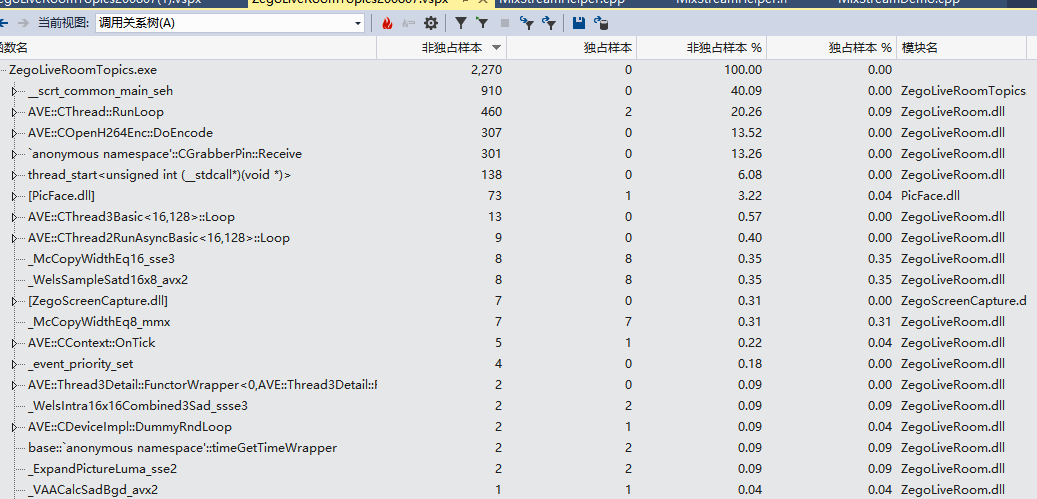The height and width of the screenshot is (499, 1037).
Task: Click the 20.26 percentage cell
Action: click(x=746, y=112)
